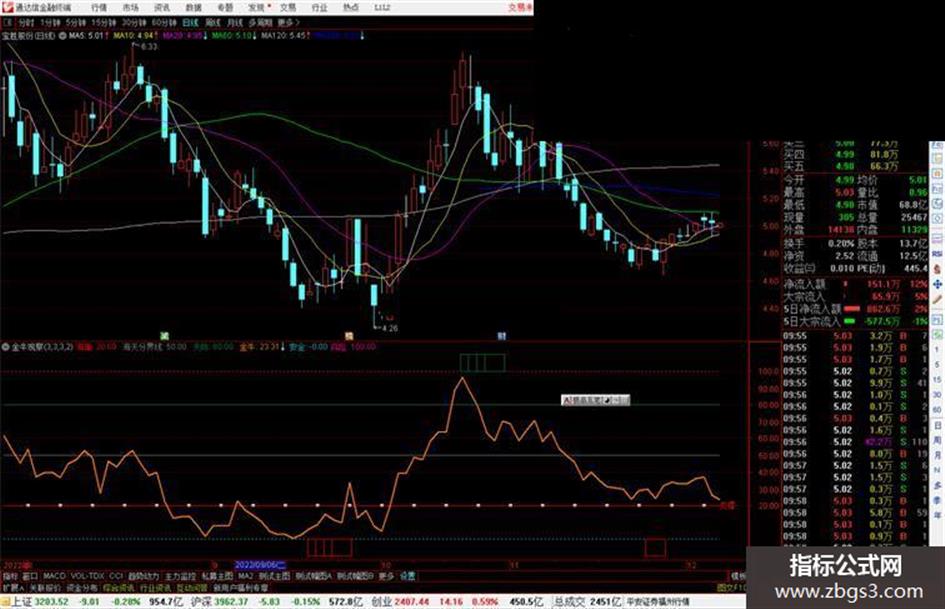945x609 pixels.
Task: Select the VOL-TDX indicator tab
Action: pyautogui.click(x=87, y=576)
